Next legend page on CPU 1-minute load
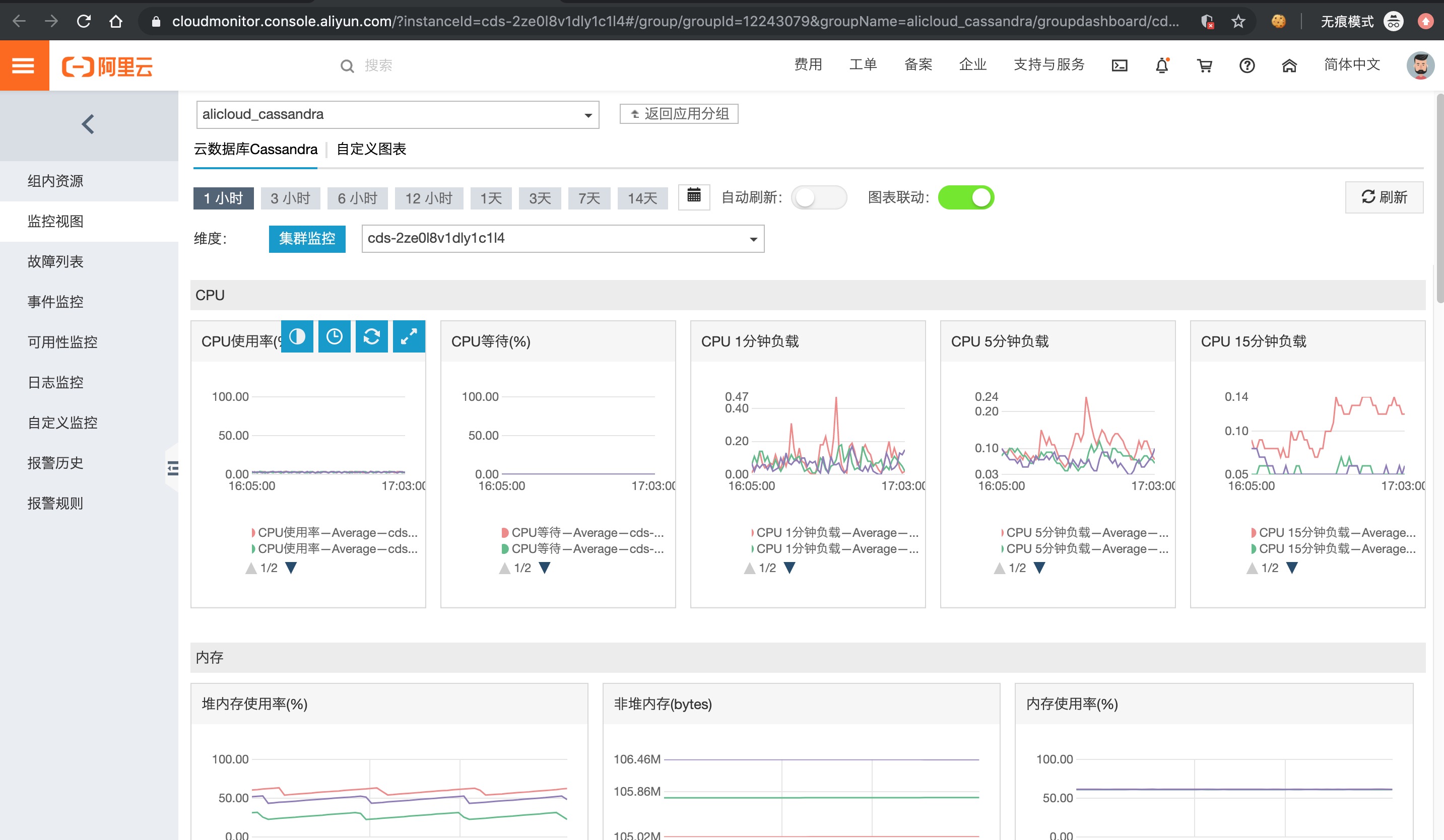The width and height of the screenshot is (1444, 840). 789,568
